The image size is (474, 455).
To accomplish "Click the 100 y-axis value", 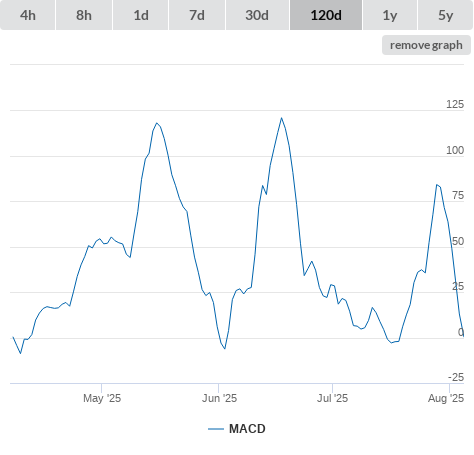I will coord(455,150).
